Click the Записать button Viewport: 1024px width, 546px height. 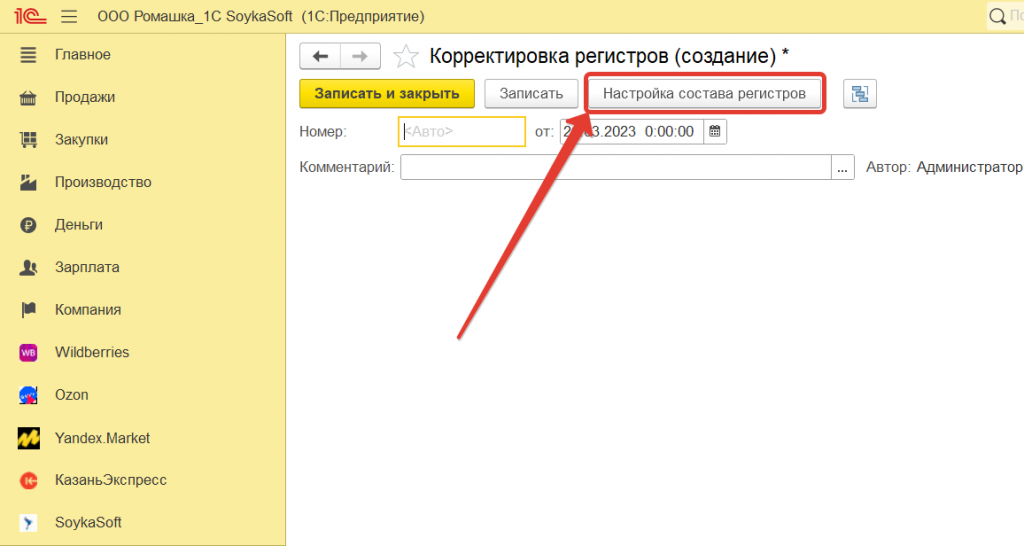tap(531, 94)
